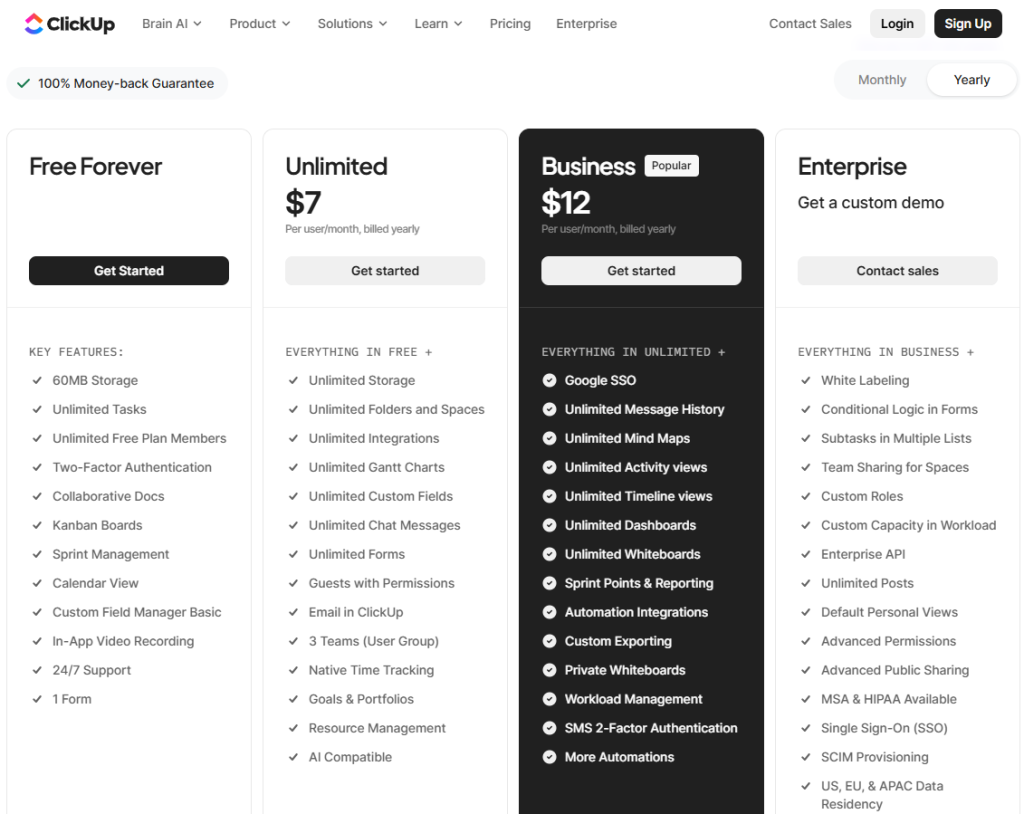Image resolution: width=1024 pixels, height=814 pixels.
Task: Click the green Money-back Guarantee checkmark
Action: (x=23, y=83)
